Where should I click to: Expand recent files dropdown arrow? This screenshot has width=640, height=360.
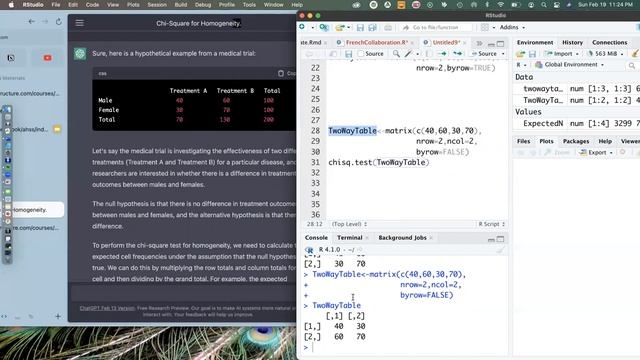click(348, 28)
